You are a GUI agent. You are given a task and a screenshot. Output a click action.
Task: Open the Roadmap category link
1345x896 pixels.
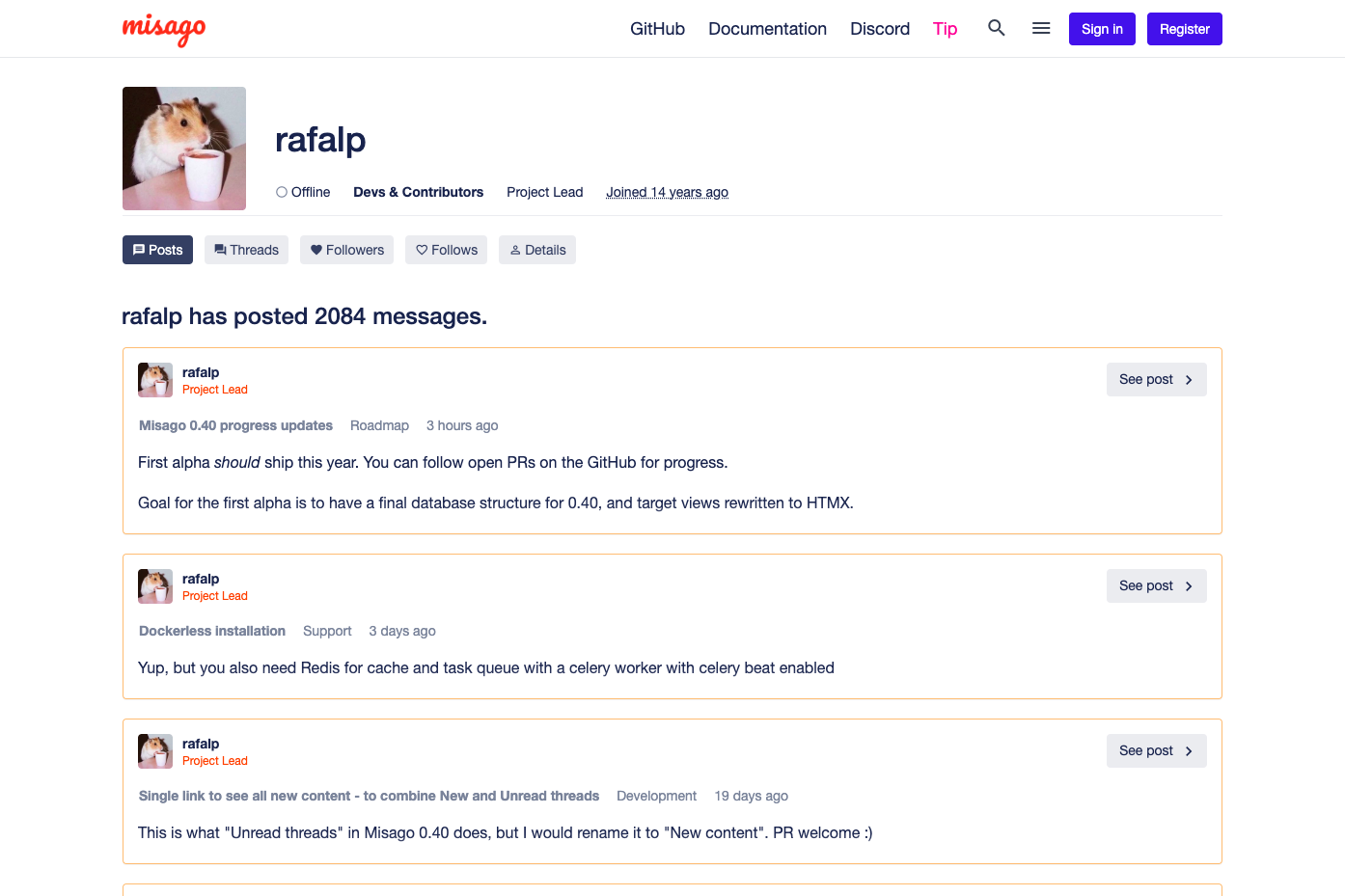coord(379,425)
